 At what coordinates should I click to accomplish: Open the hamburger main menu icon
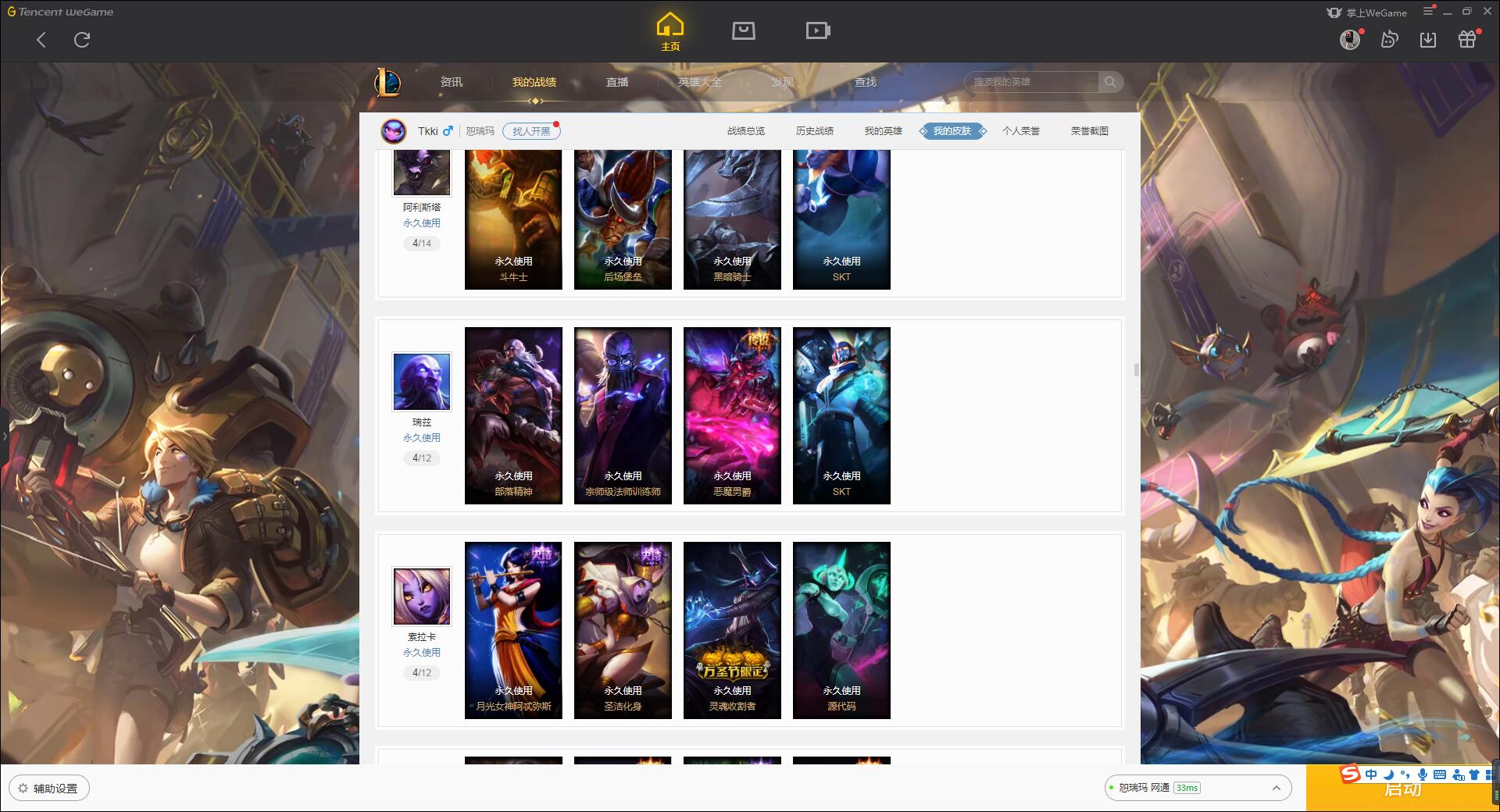click(1428, 11)
